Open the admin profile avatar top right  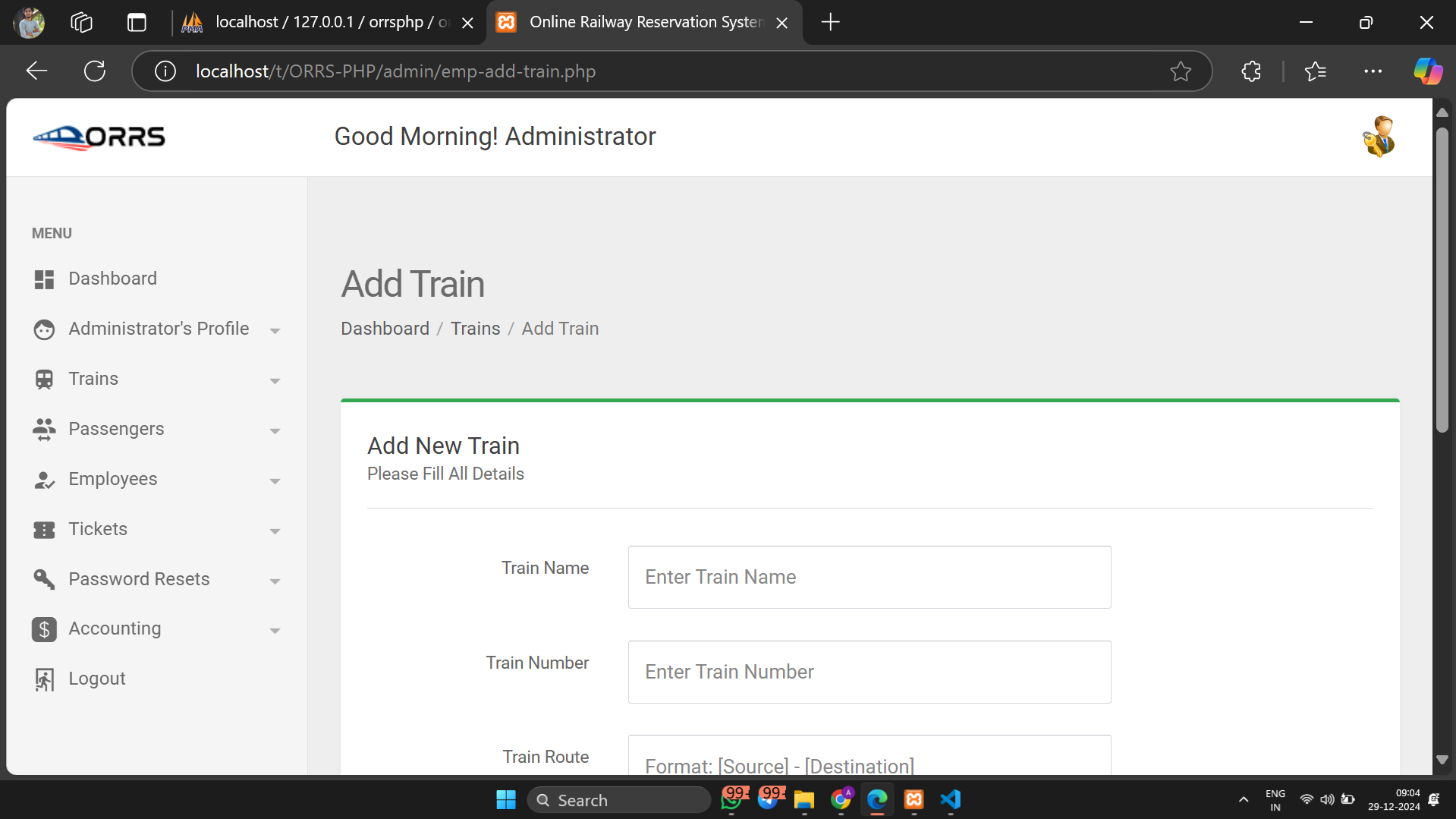click(1379, 136)
